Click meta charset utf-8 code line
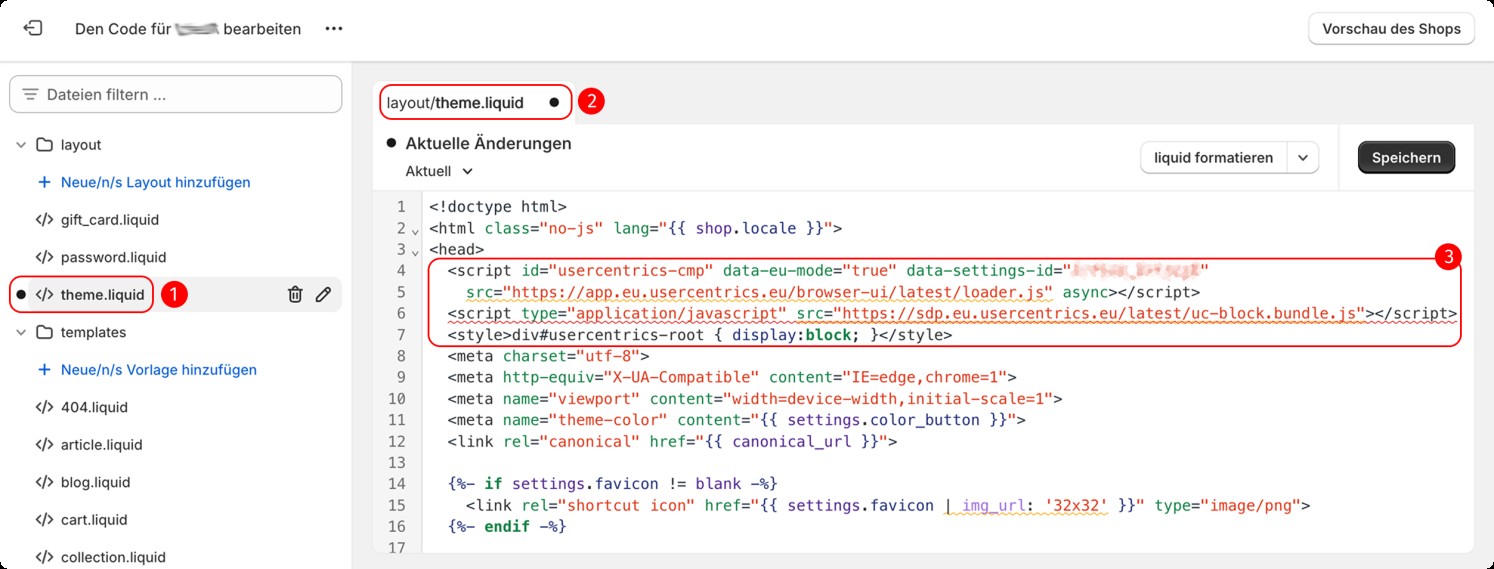Image resolution: width=1494 pixels, height=569 pixels. 549,356
